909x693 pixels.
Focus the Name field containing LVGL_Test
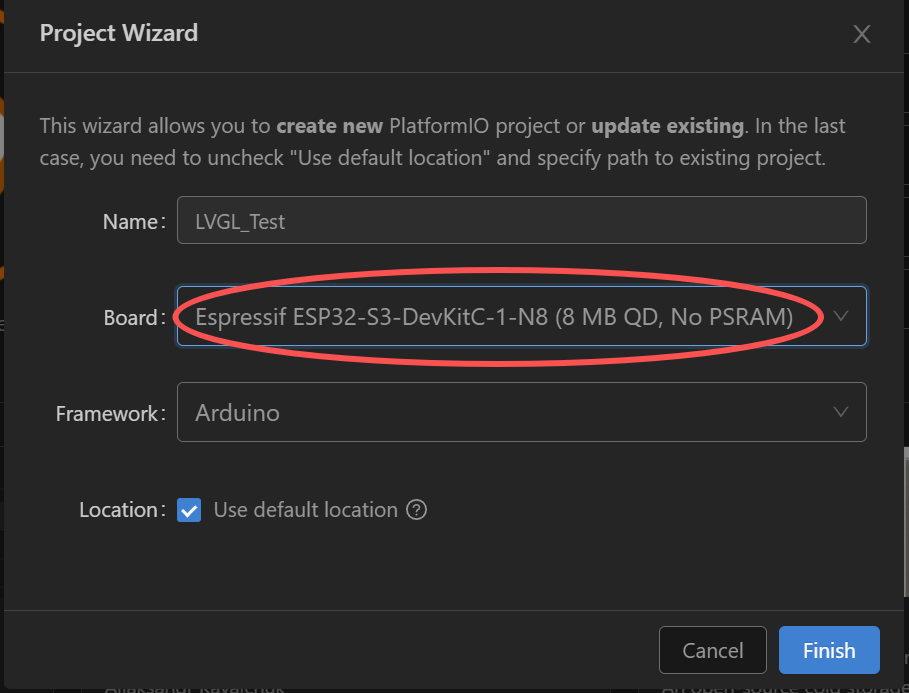(522, 220)
